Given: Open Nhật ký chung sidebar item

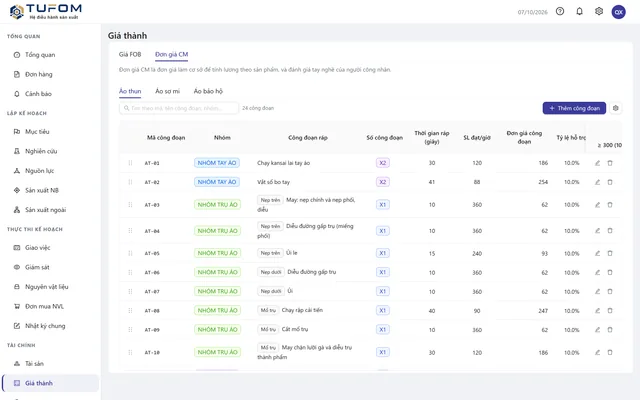Looking at the screenshot, I should (50, 326).
